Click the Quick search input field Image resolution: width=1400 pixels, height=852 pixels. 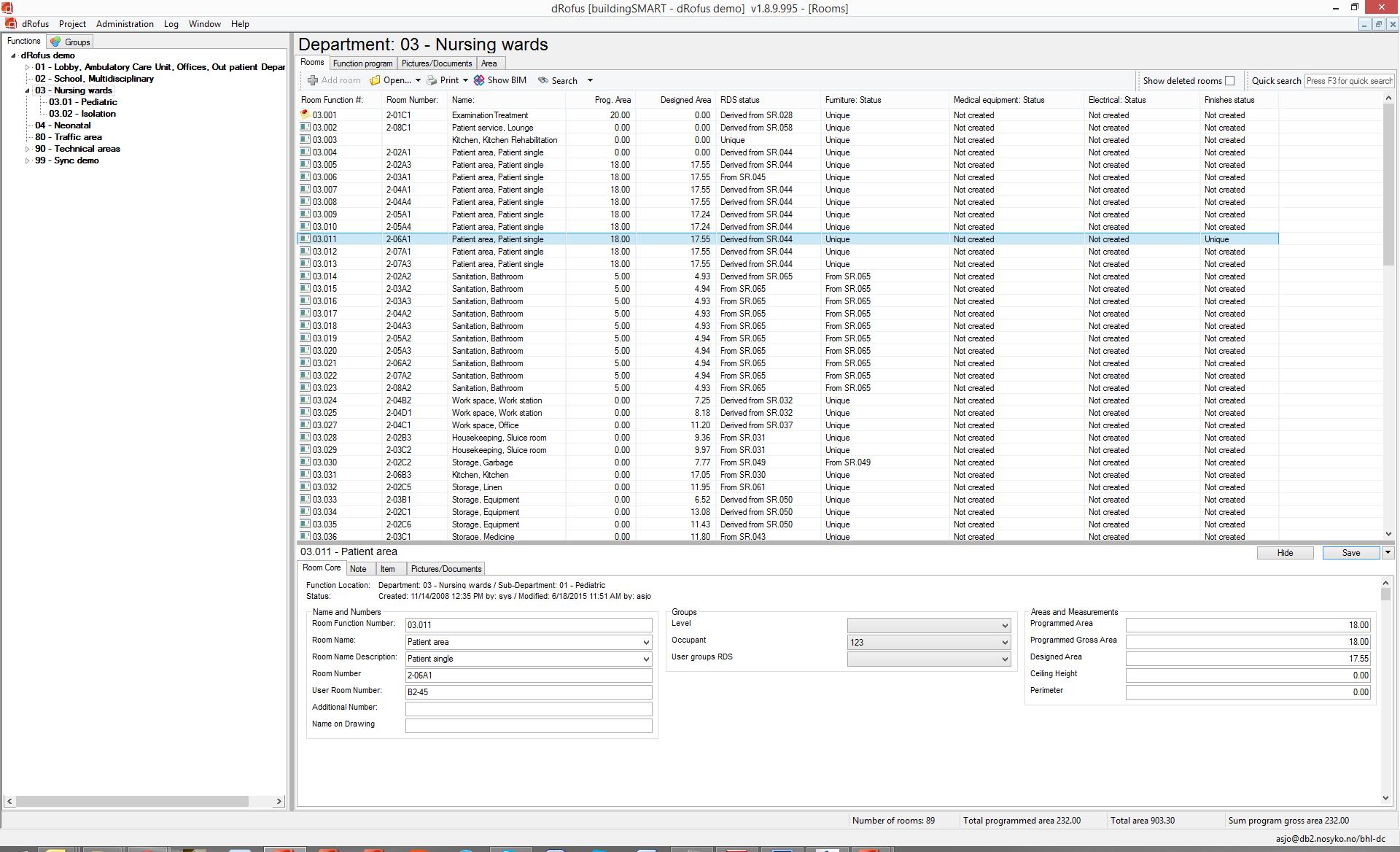tap(1348, 81)
